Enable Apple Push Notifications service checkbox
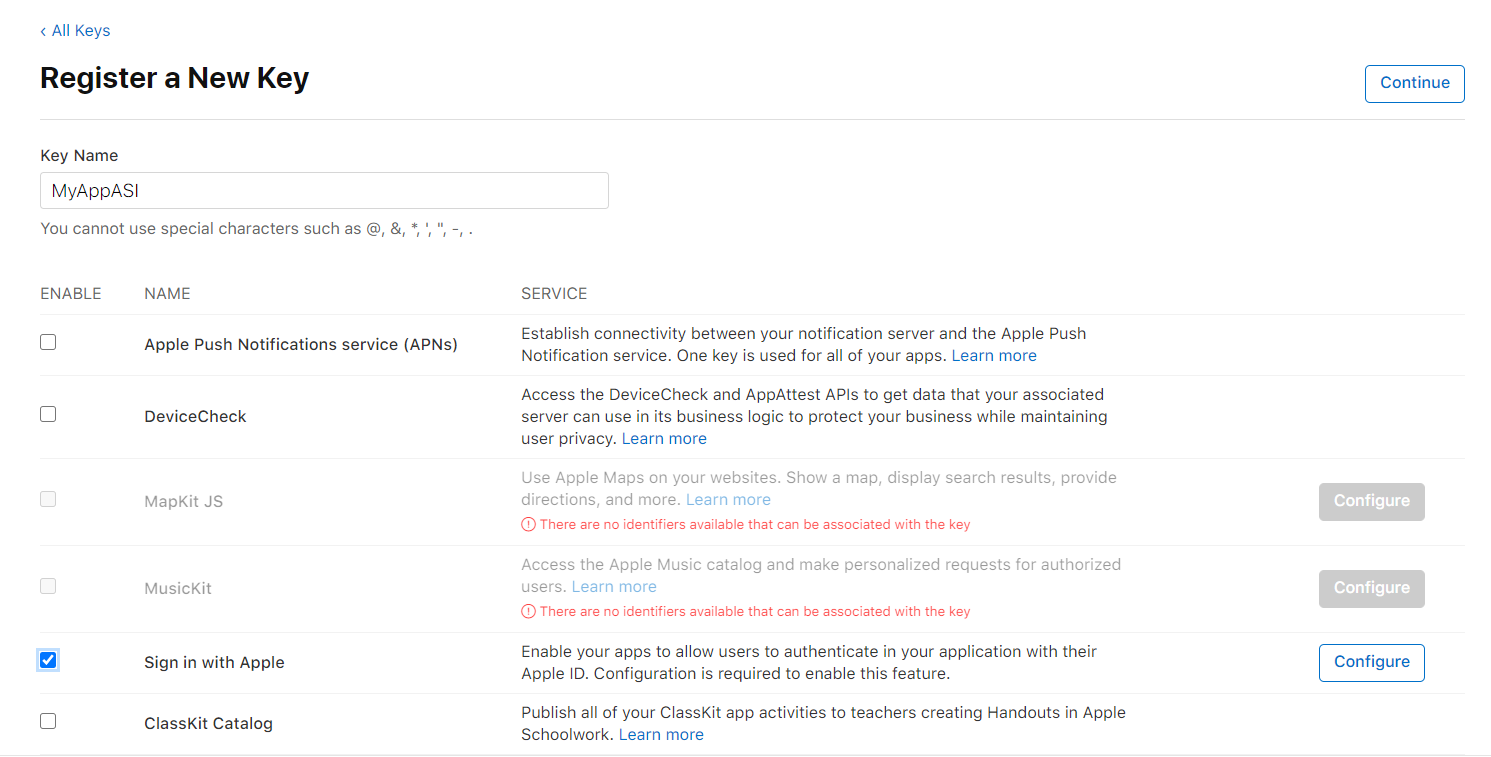This screenshot has height=757, width=1491. pos(48,342)
